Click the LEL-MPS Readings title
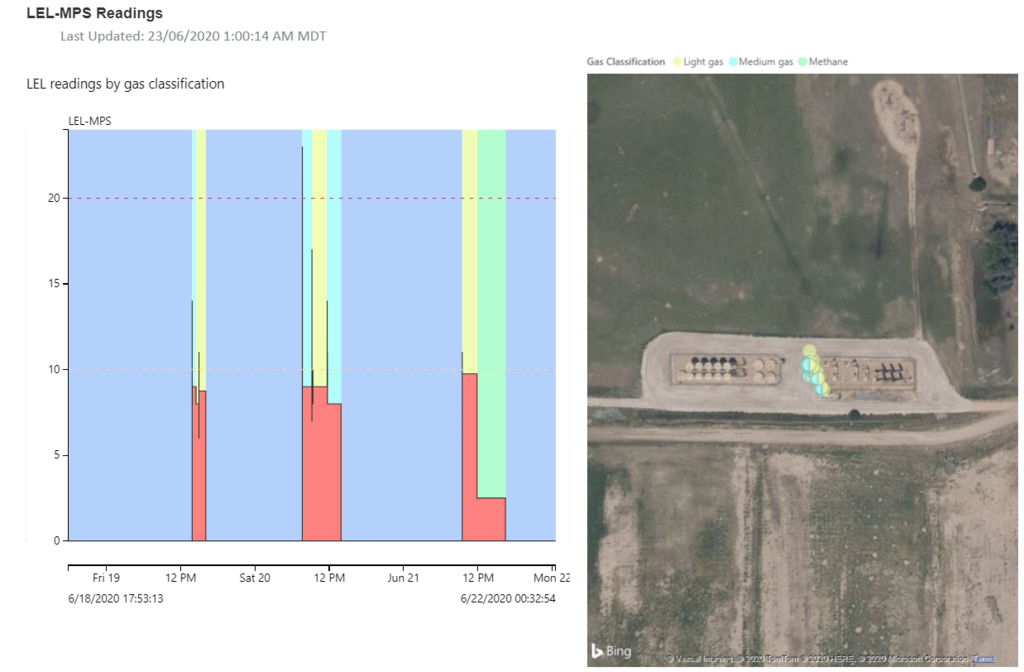The image size is (1024, 672). [94, 14]
